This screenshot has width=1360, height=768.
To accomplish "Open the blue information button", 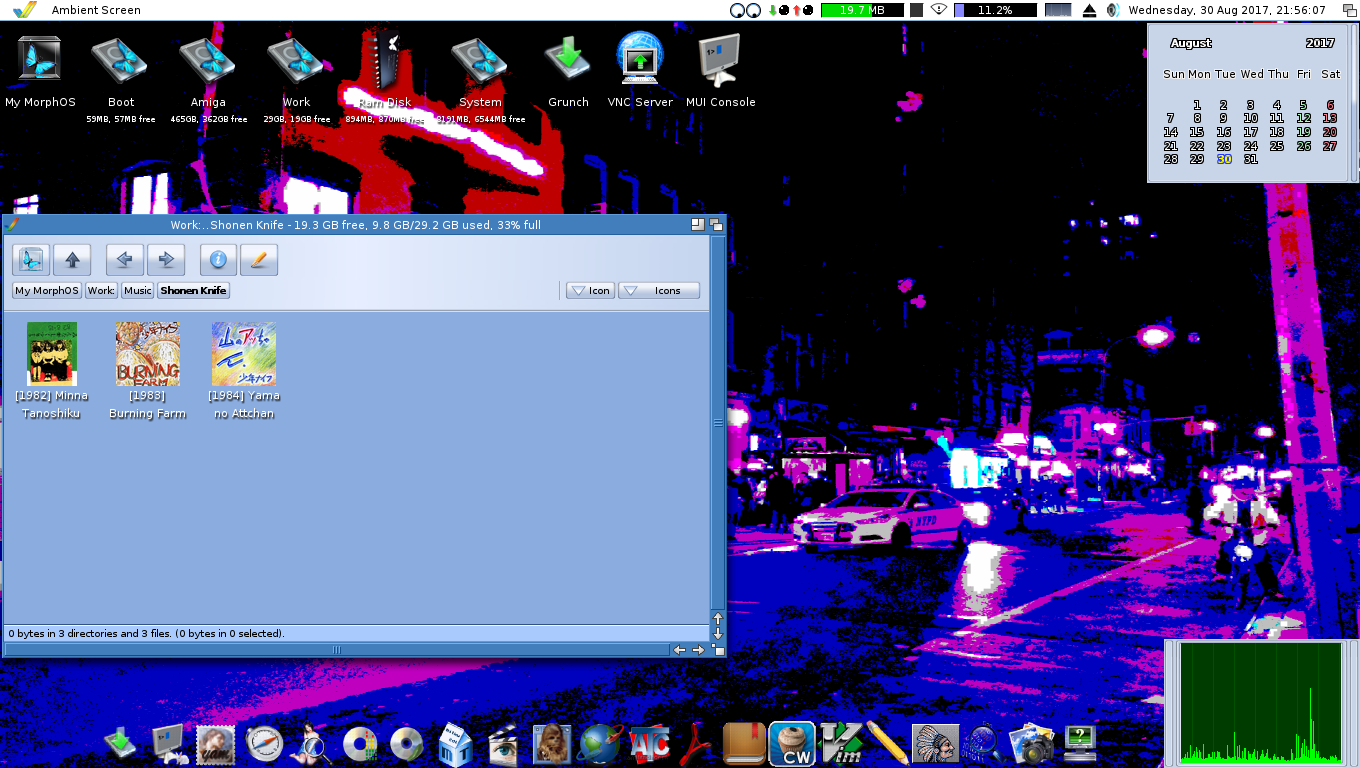I will (x=218, y=260).
